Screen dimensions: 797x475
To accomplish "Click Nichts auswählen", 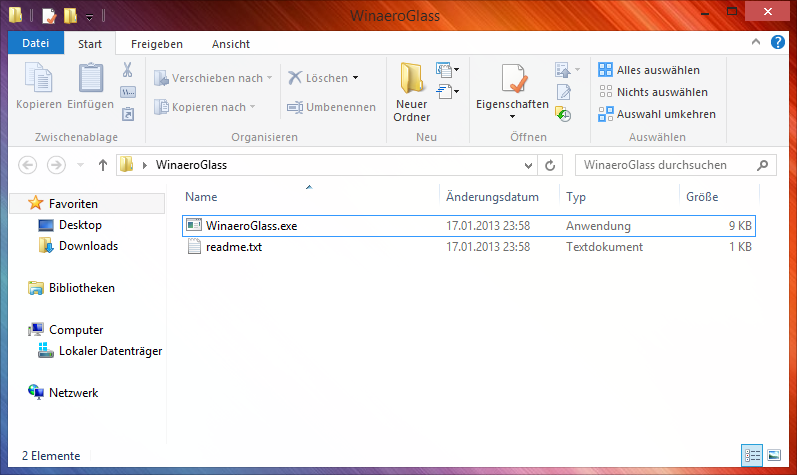I will pos(653,92).
